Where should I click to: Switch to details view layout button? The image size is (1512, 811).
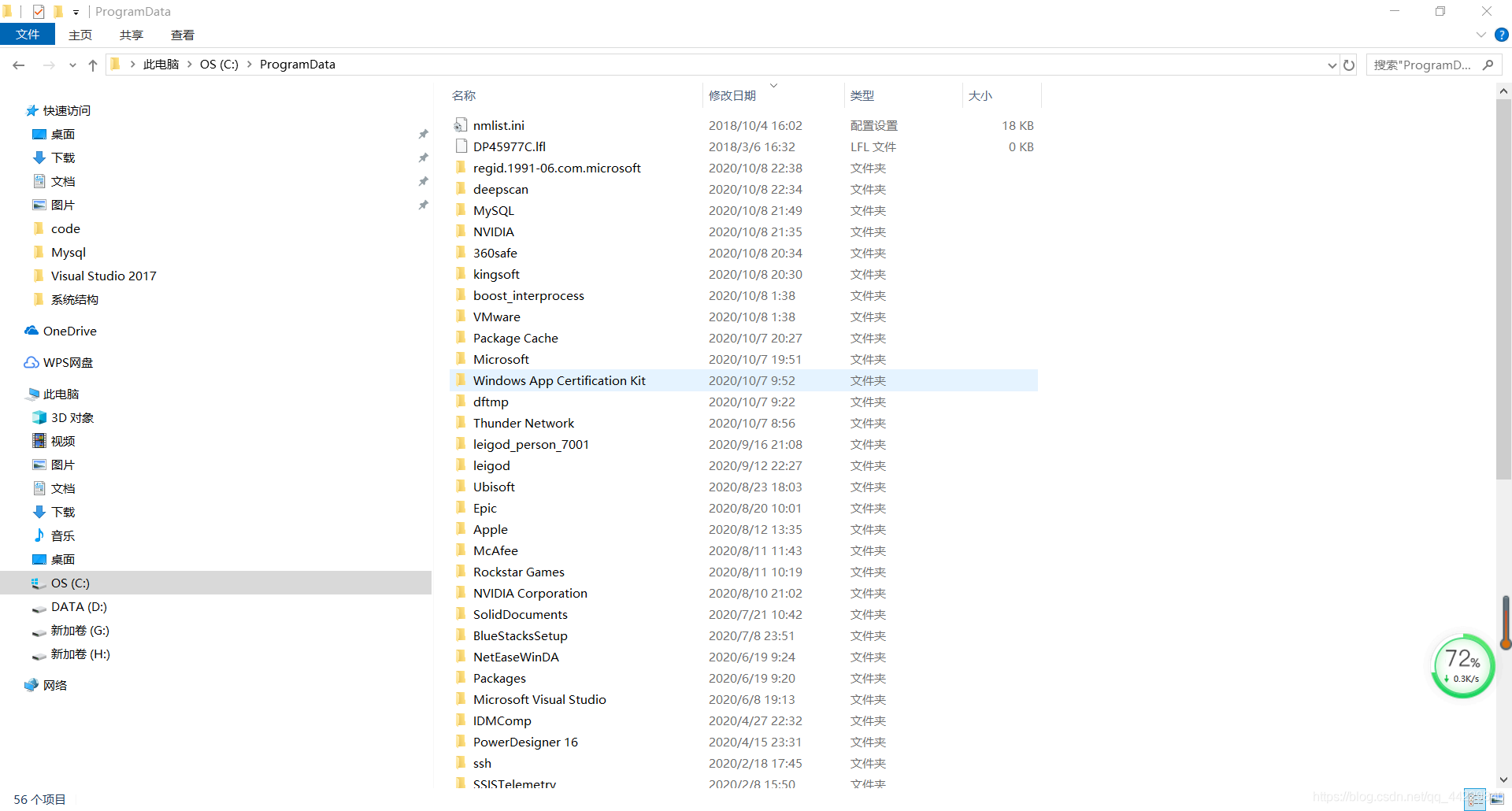[x=1475, y=799]
